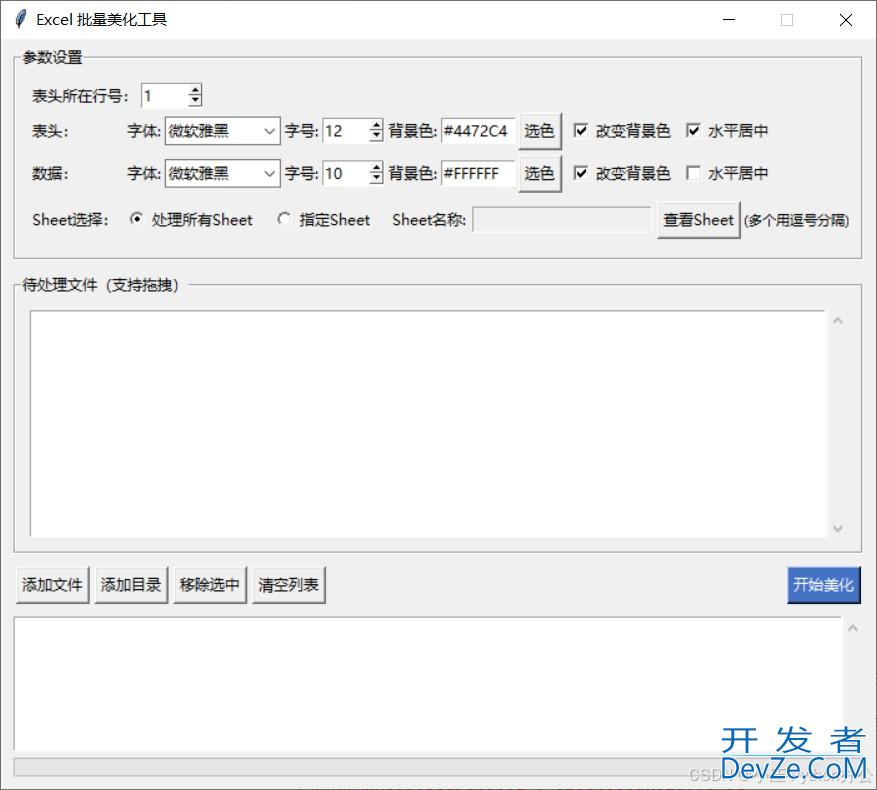Click the feather app icon in title bar
877x790 pixels.
click(x=20, y=19)
